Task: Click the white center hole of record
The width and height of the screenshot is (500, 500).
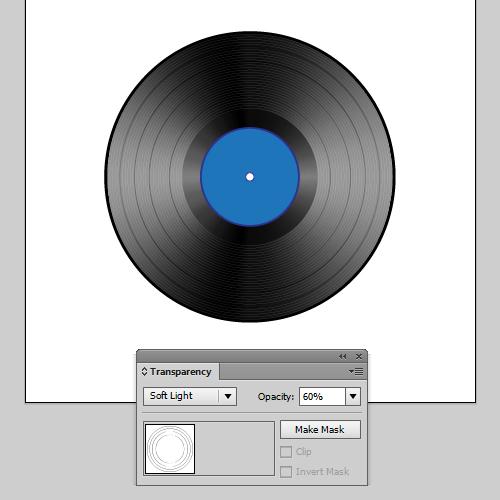Action: coord(250,177)
